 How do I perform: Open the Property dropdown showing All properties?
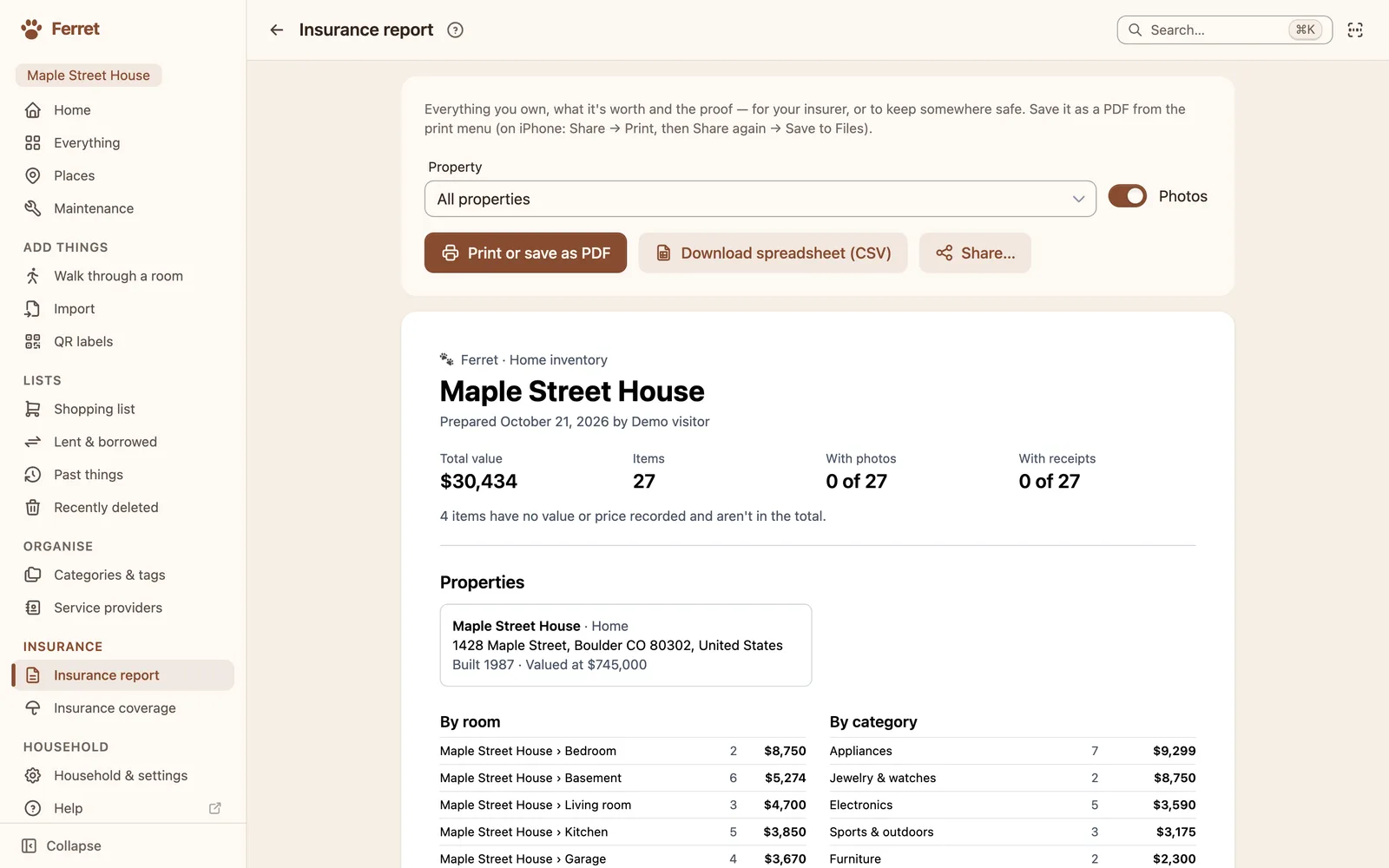(760, 199)
